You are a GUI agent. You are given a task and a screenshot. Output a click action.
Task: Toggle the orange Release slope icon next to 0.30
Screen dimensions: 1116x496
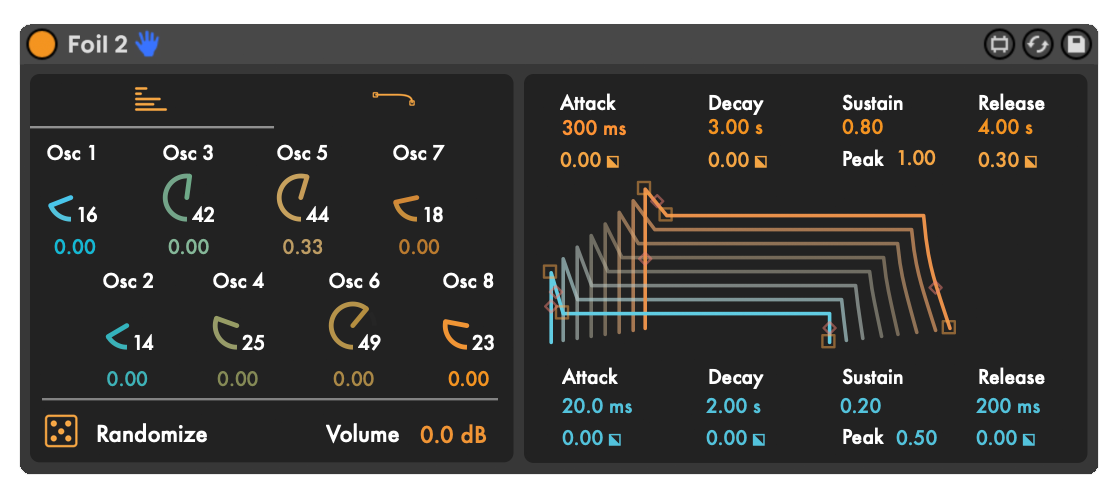(1030, 162)
